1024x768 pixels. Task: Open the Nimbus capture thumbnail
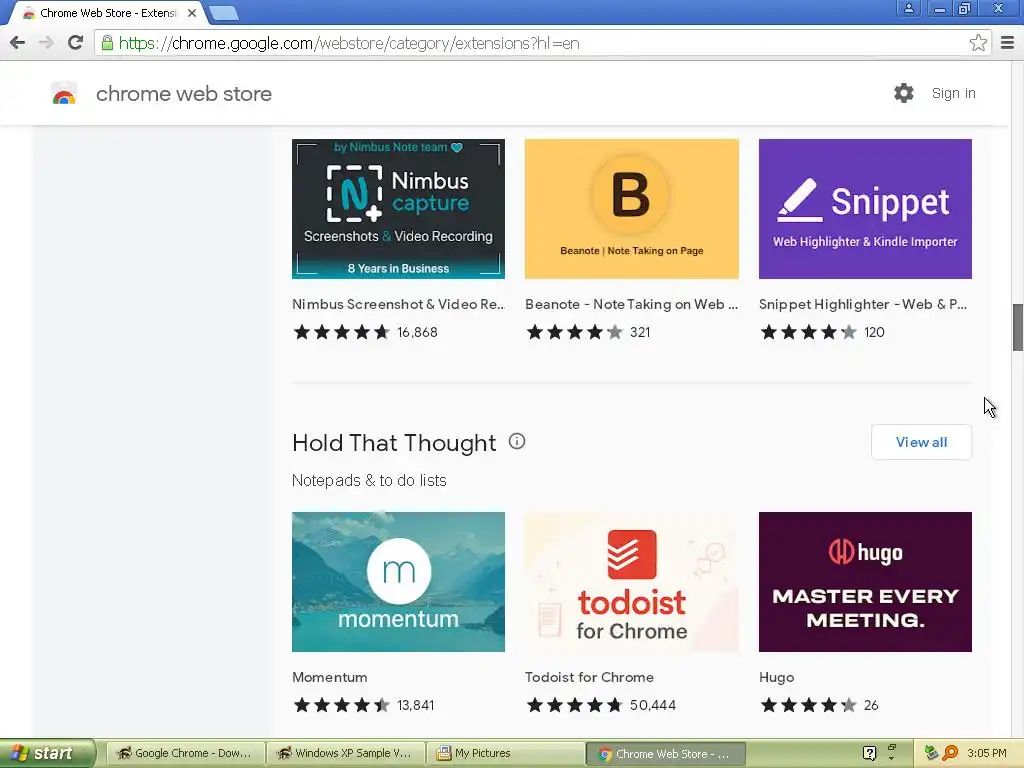(398, 209)
